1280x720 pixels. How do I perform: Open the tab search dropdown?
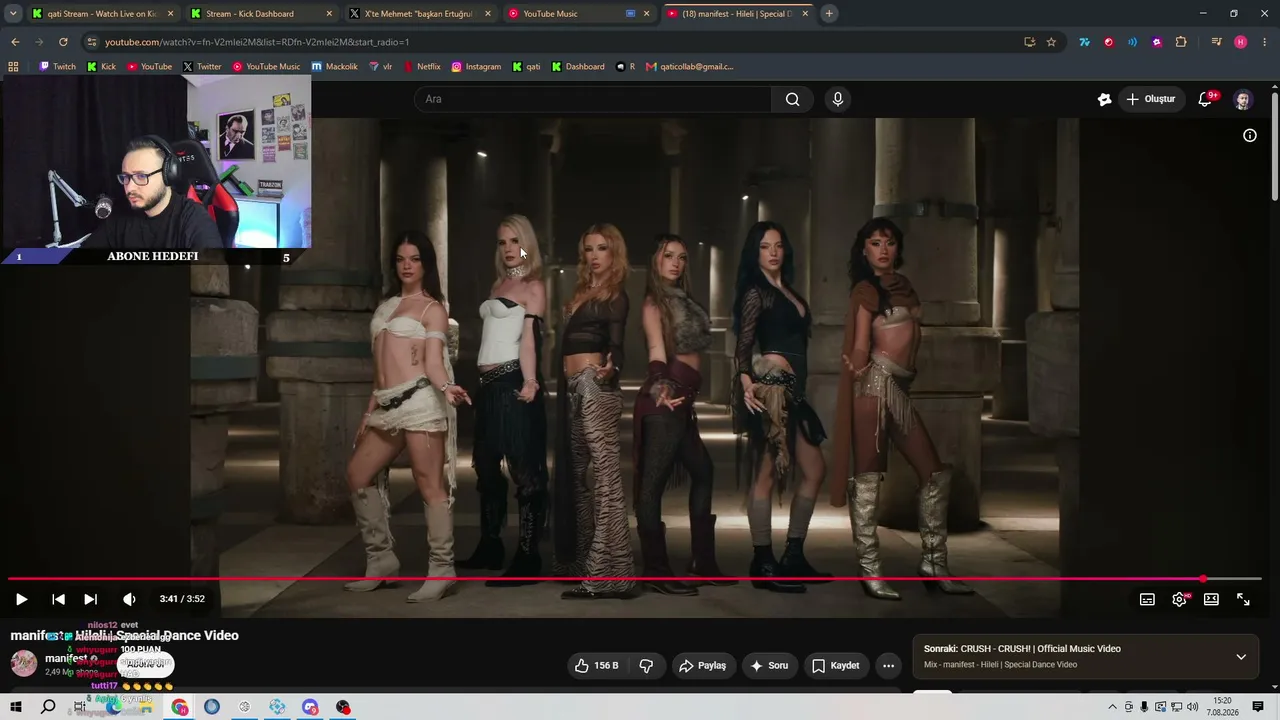click(12, 14)
